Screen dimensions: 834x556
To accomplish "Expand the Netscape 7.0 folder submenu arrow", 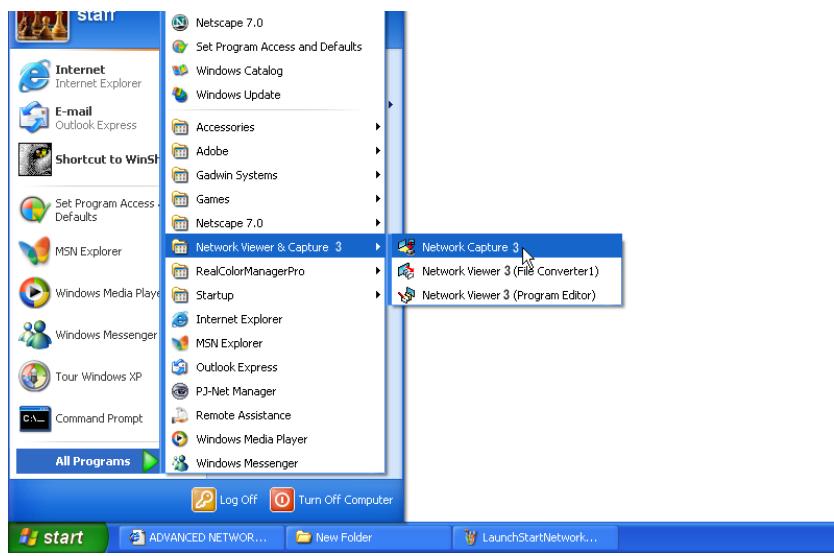I will (378, 222).
